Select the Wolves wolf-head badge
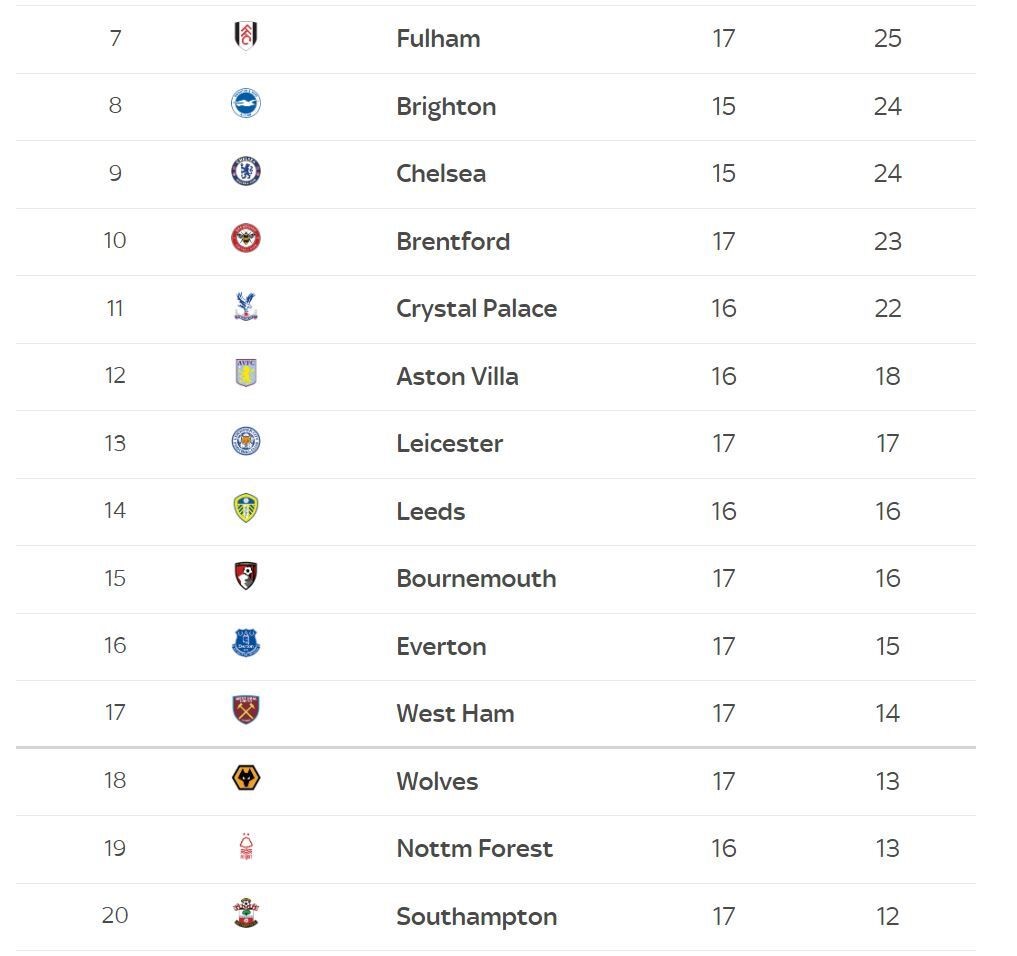Image resolution: width=1017 pixels, height=956 pixels. pyautogui.click(x=245, y=779)
